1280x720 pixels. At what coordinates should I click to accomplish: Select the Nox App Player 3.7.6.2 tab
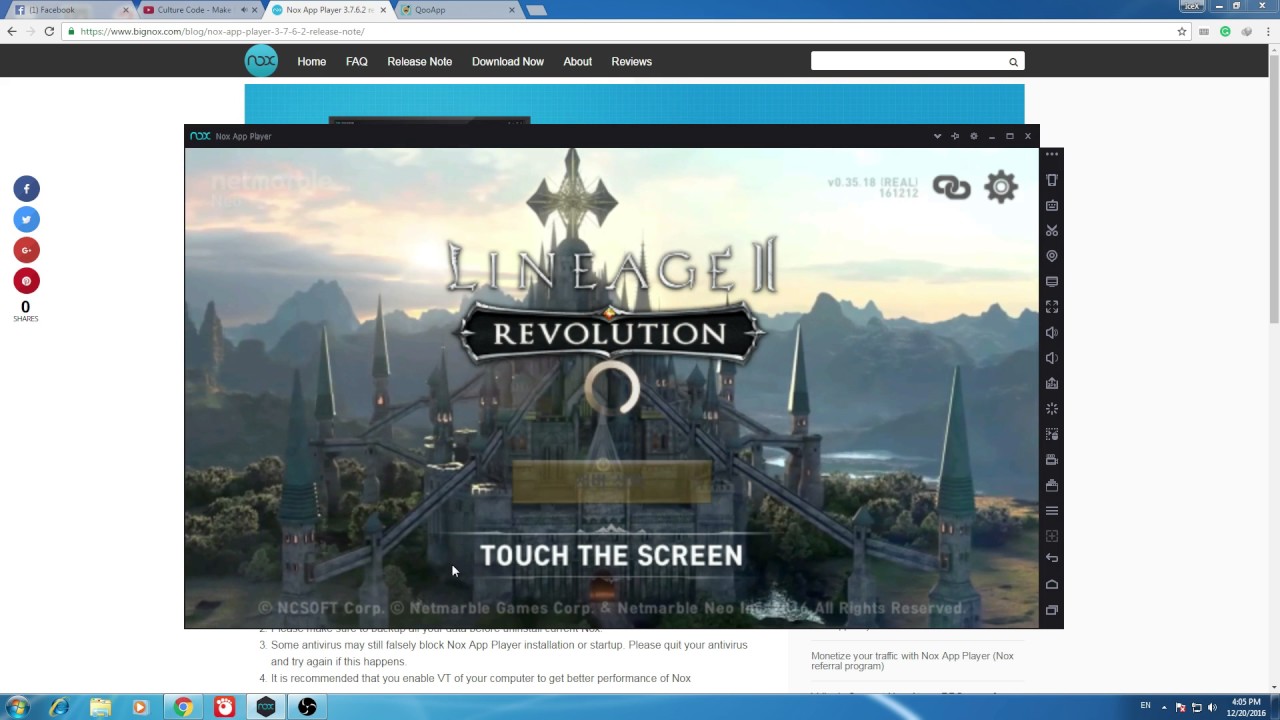[327, 10]
